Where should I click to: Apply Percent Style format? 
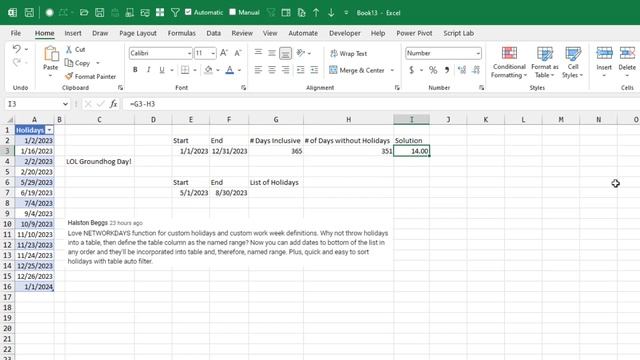tap(433, 70)
